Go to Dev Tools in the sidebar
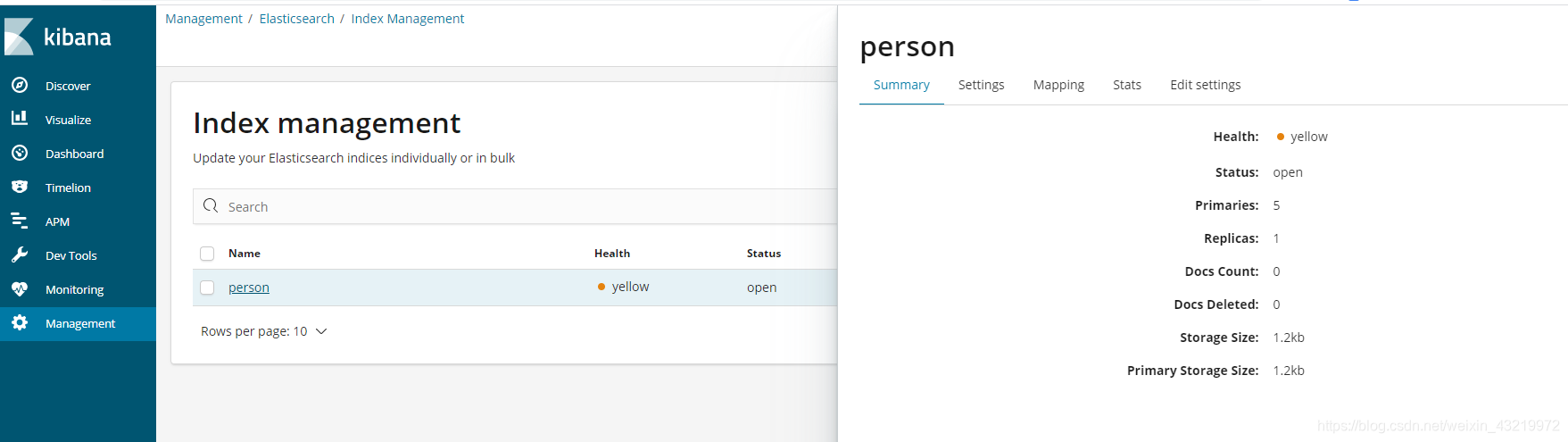Screen dimensions: 1568x442 tap(71, 255)
